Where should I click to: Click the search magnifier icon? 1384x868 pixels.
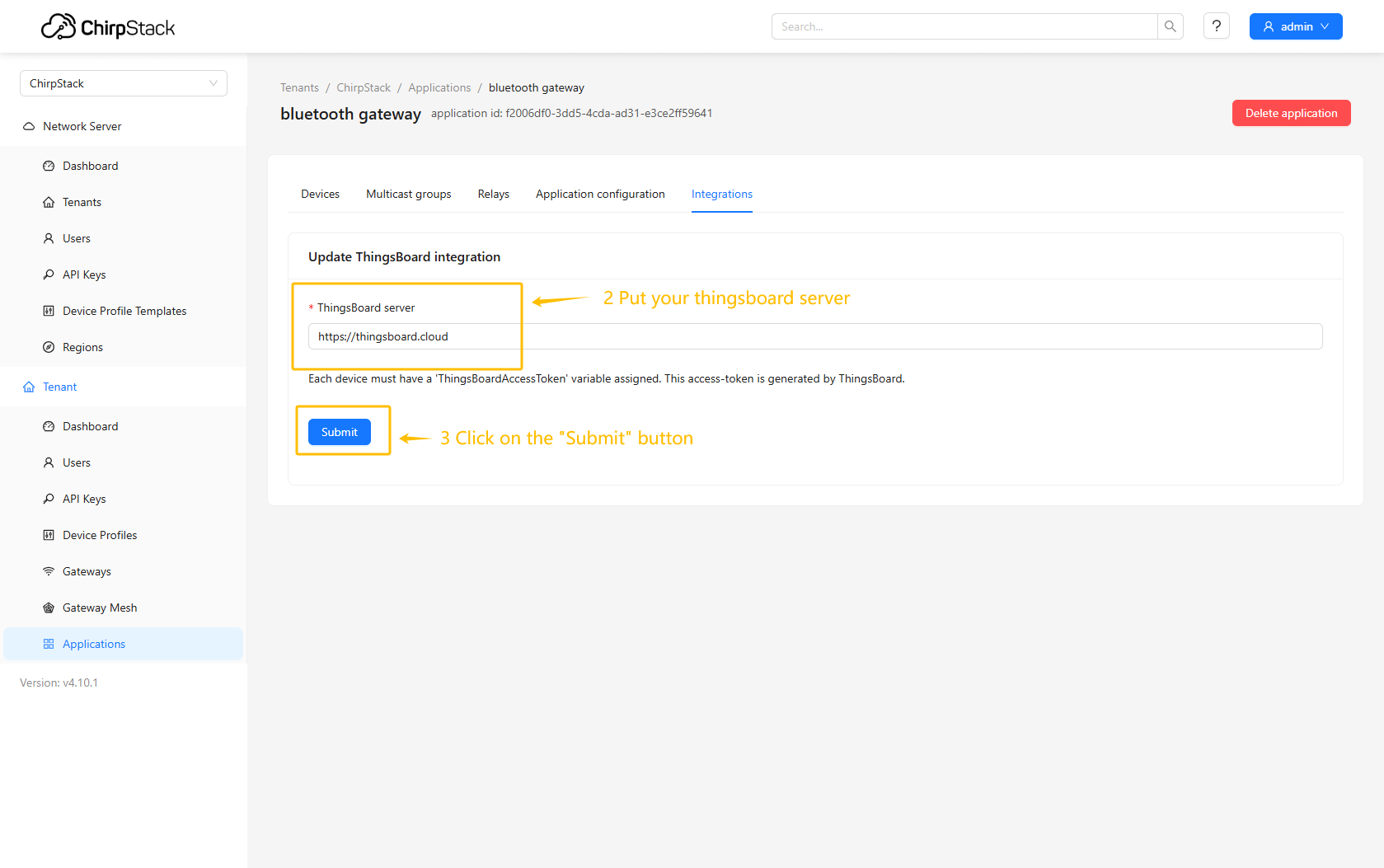click(1170, 26)
